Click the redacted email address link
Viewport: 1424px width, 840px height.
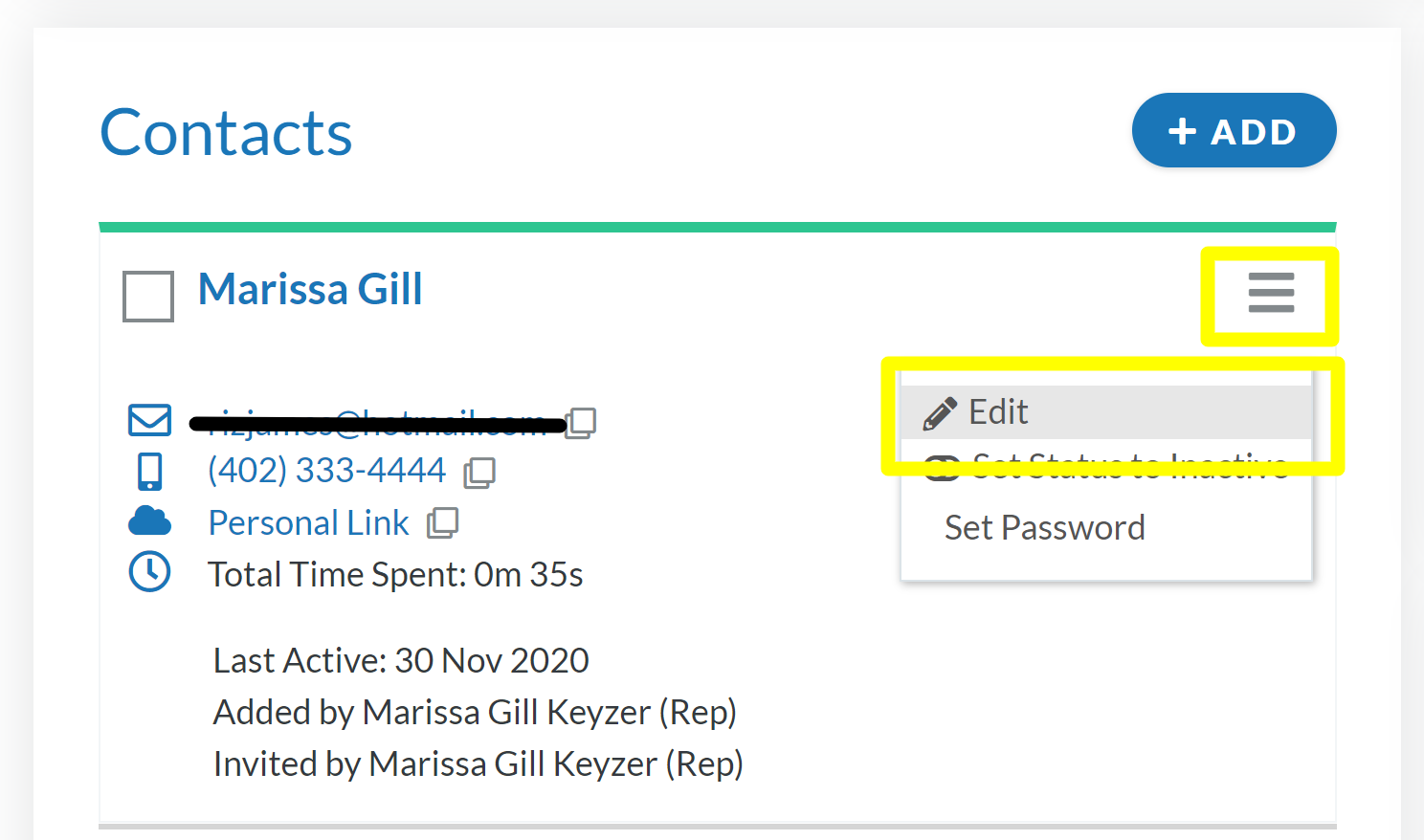(x=378, y=422)
